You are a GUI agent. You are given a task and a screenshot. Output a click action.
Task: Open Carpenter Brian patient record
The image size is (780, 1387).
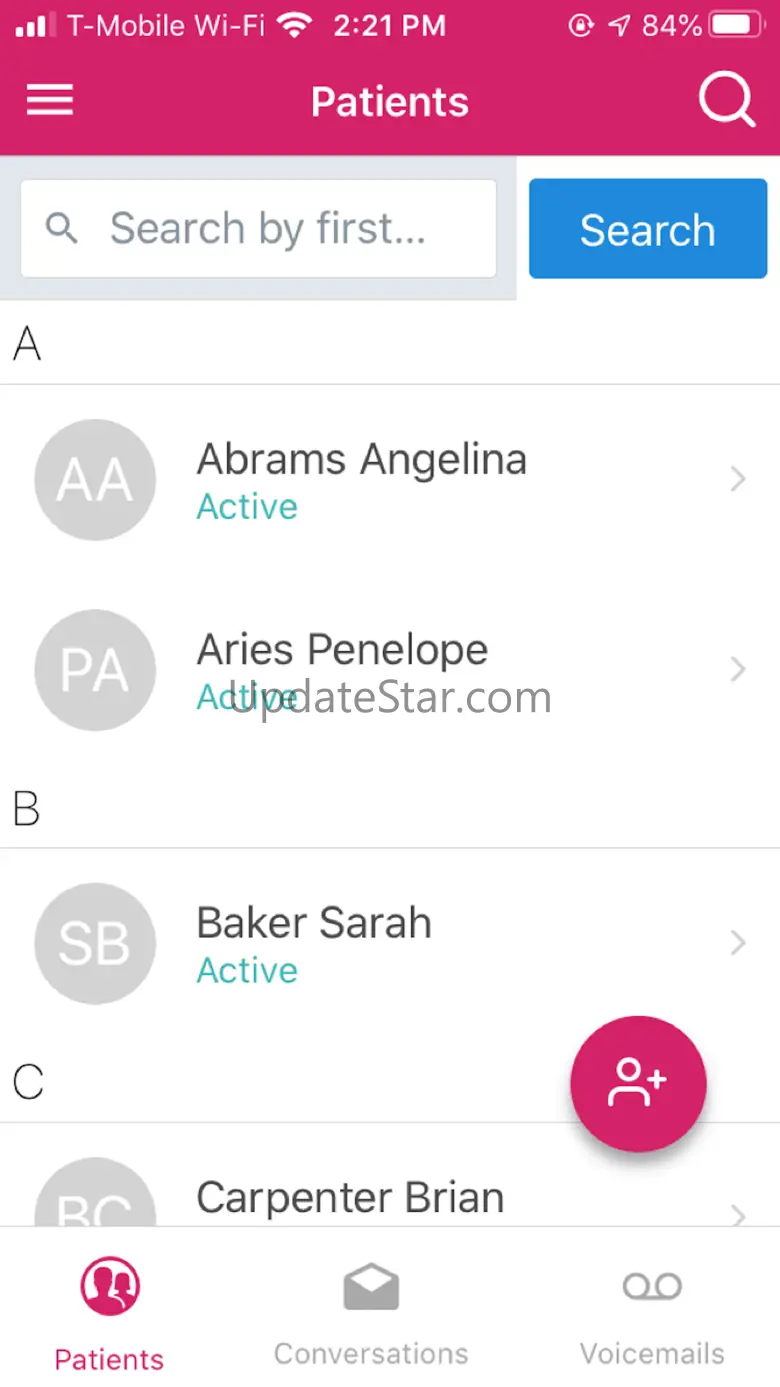(350, 1197)
